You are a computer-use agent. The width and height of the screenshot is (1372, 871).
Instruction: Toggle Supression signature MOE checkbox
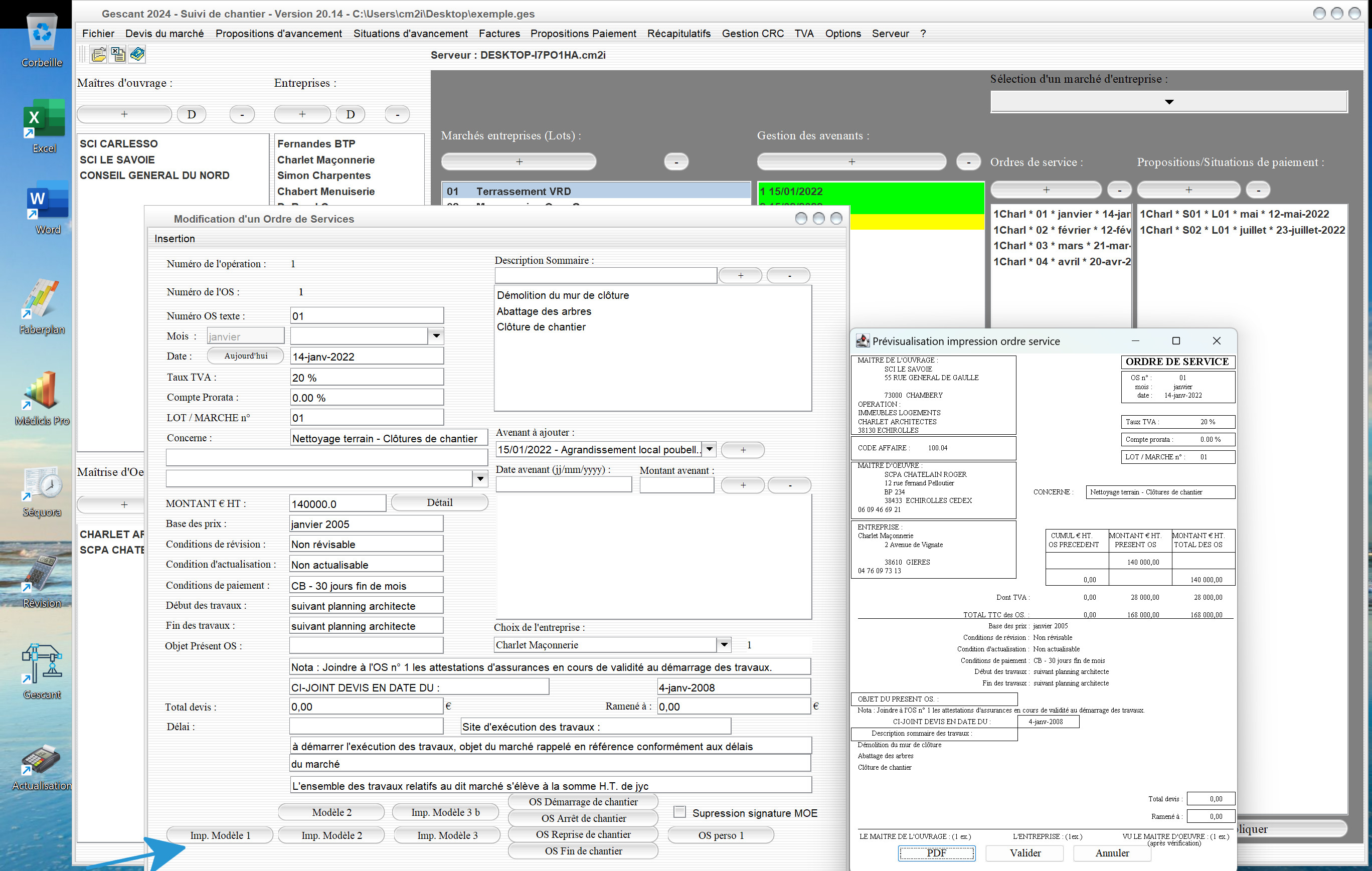(x=680, y=812)
